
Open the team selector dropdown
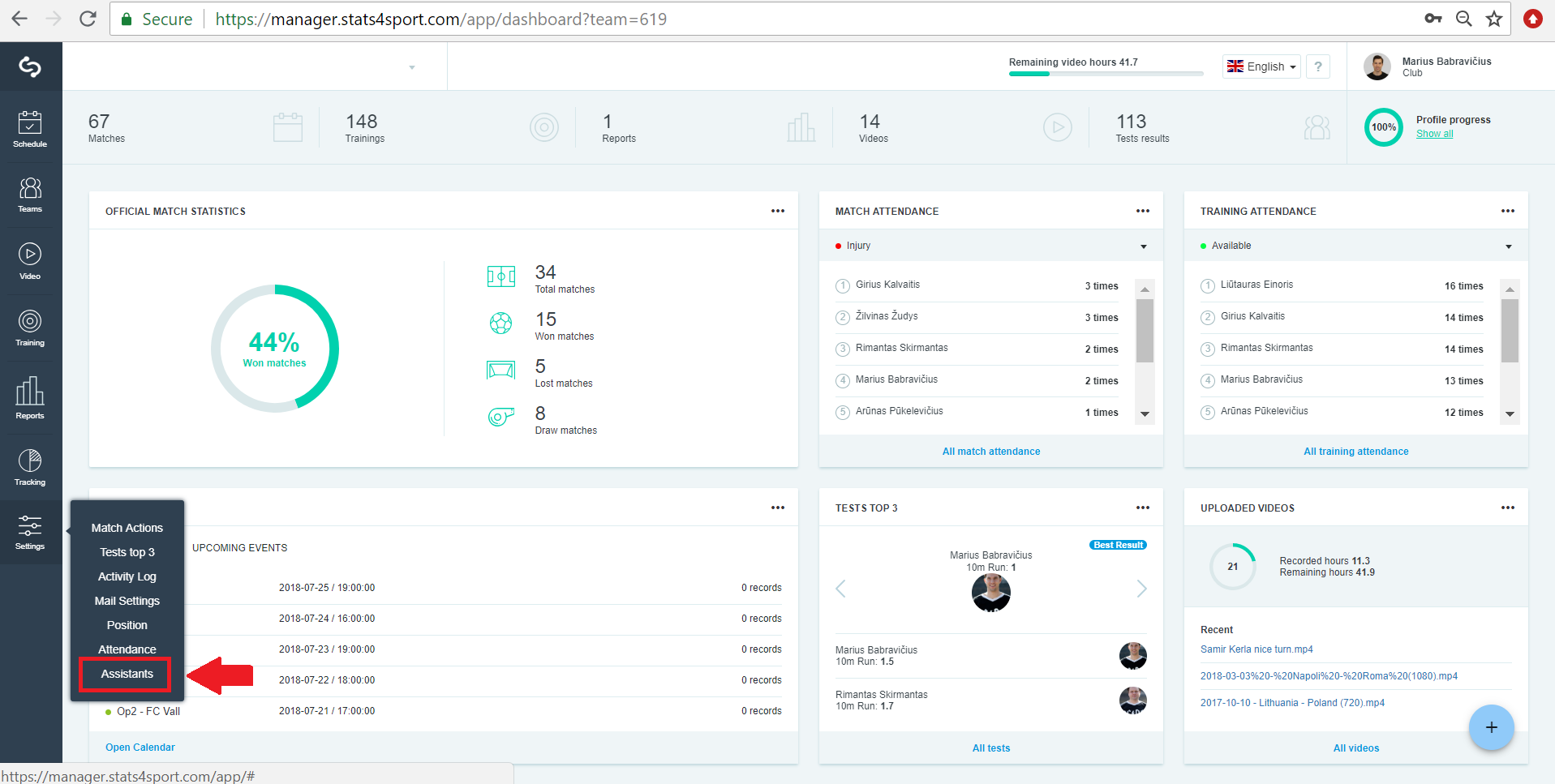pyautogui.click(x=412, y=67)
